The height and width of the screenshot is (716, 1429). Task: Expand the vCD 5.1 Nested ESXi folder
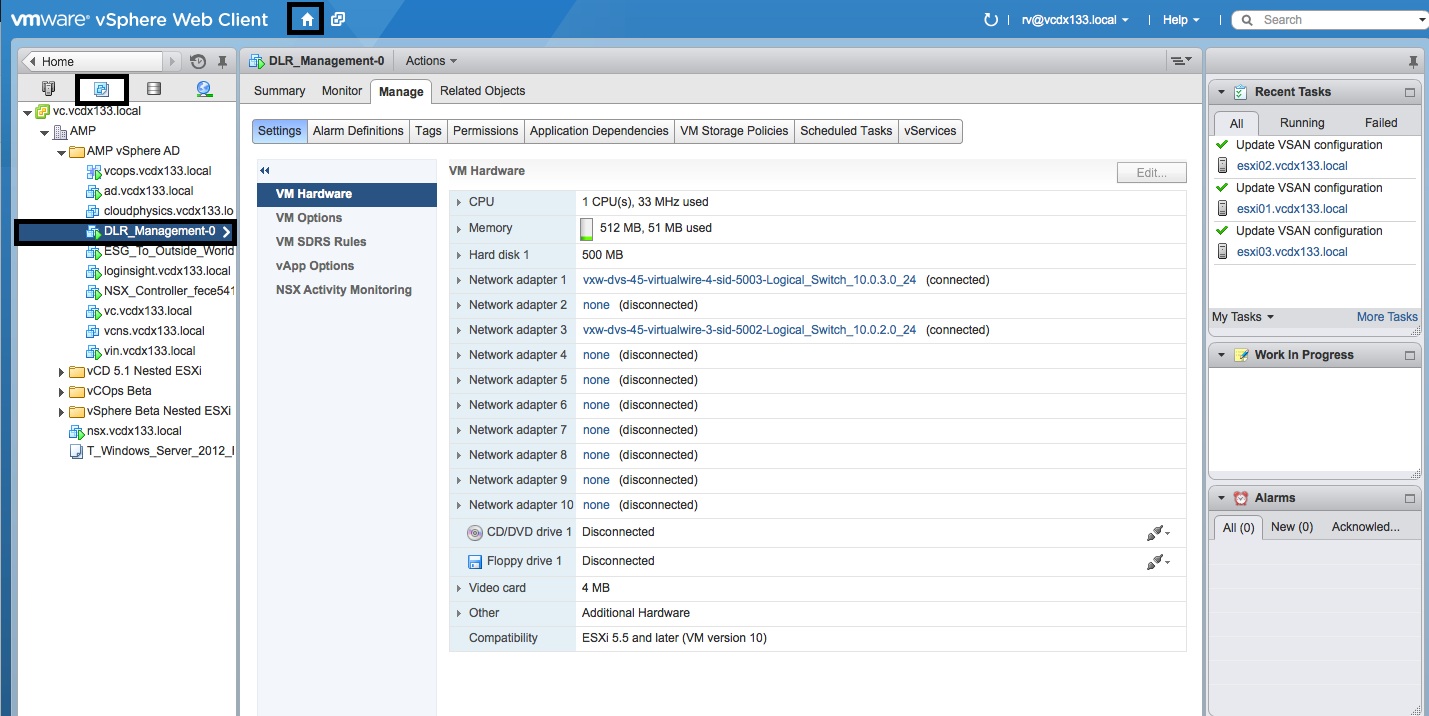click(61, 372)
